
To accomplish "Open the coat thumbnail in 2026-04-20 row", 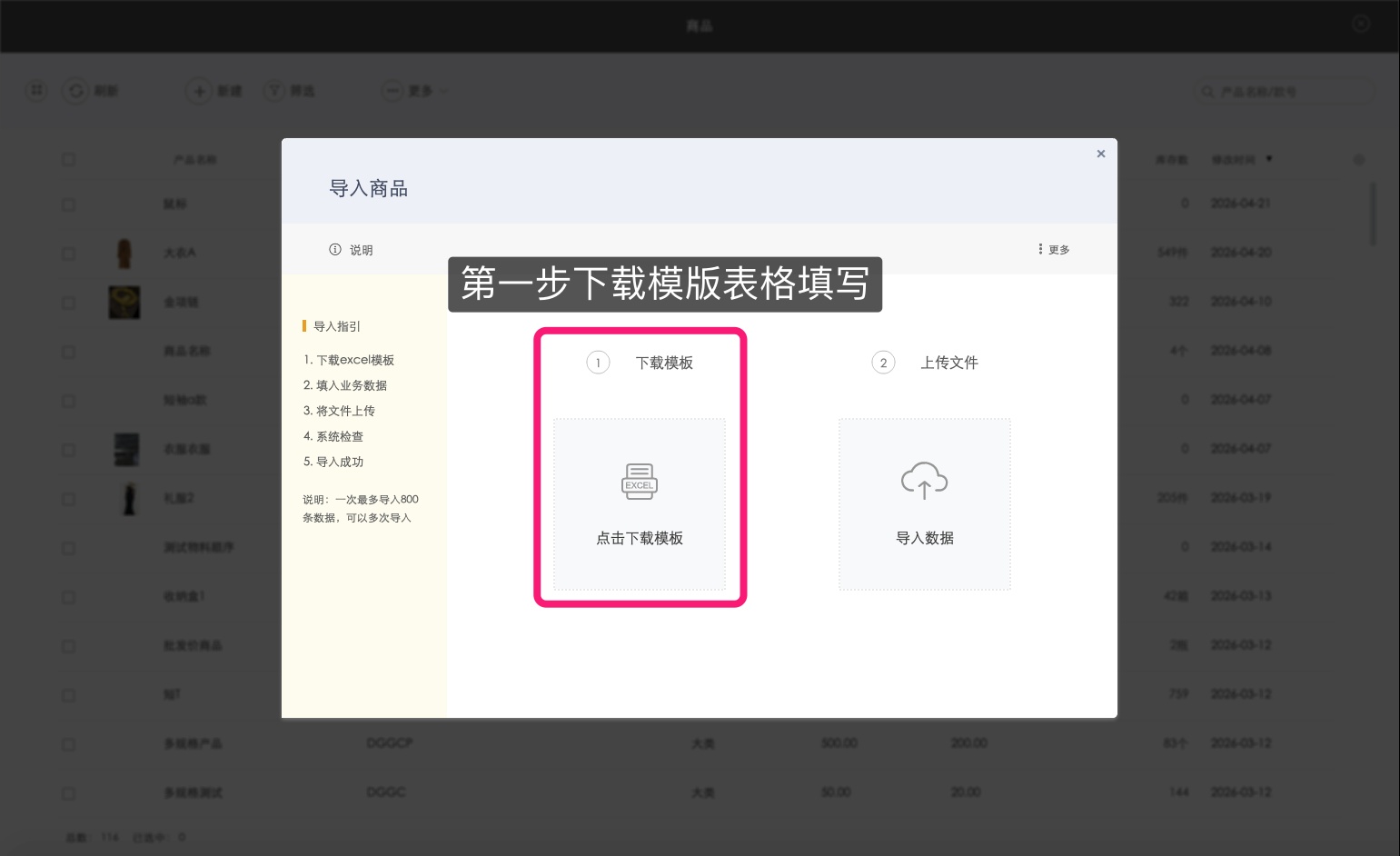I will click(x=124, y=254).
